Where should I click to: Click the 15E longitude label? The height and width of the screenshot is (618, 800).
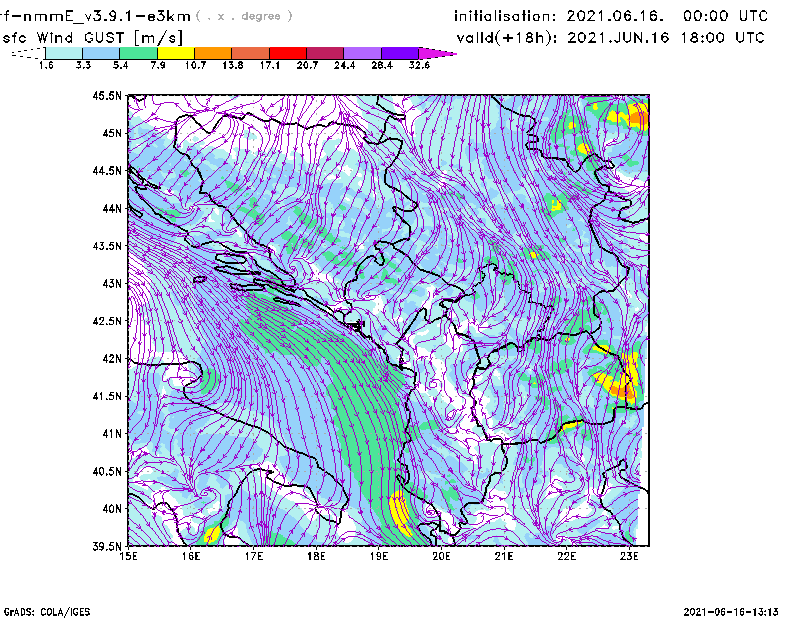[128, 556]
